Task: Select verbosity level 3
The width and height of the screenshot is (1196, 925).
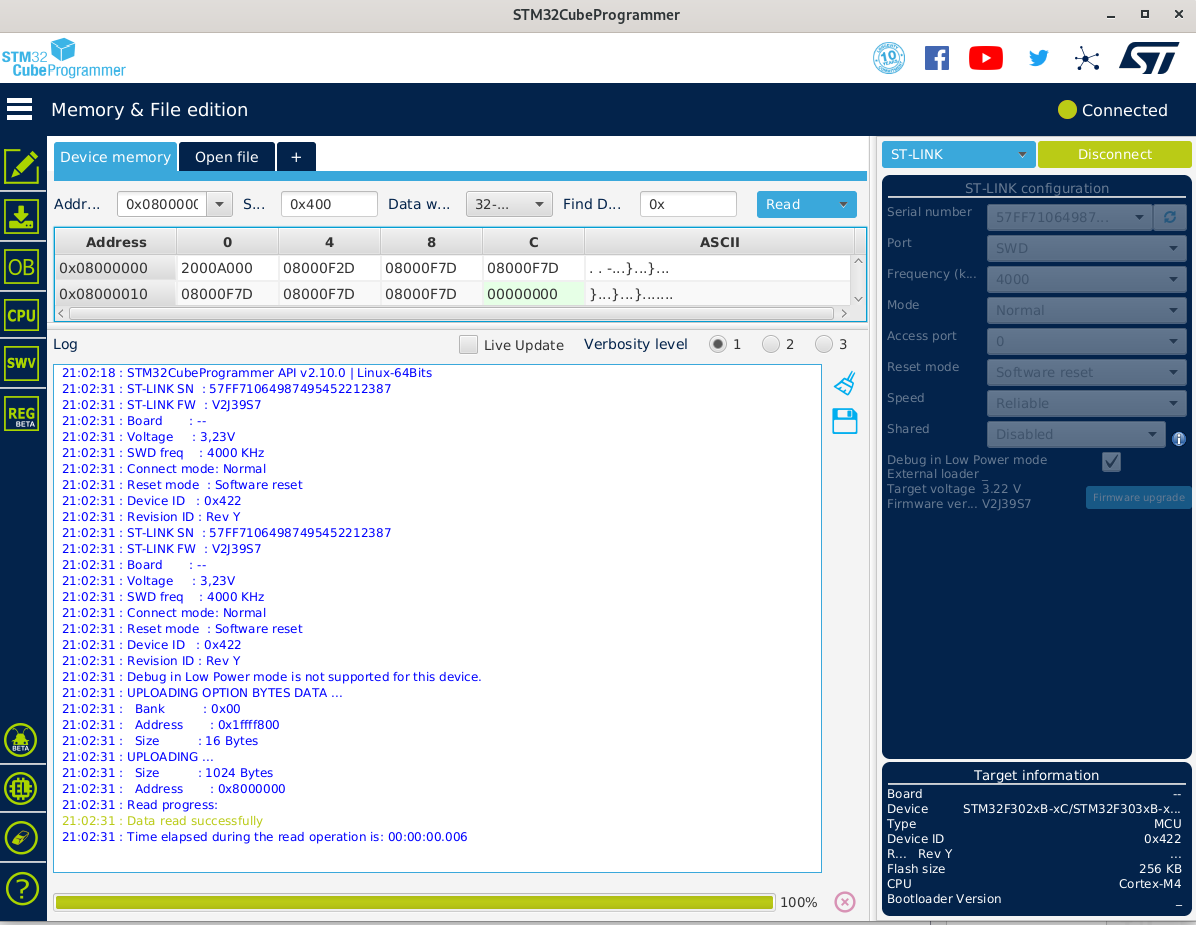Action: pyautogui.click(x=823, y=345)
